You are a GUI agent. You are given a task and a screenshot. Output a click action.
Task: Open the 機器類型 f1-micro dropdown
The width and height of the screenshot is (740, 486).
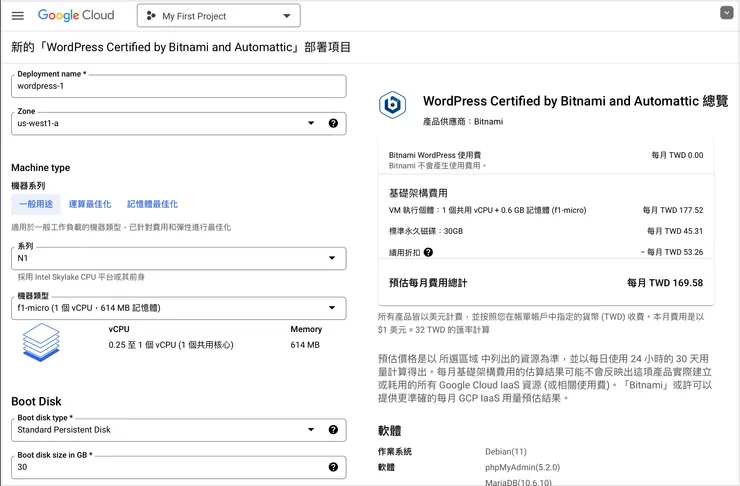[x=178, y=308]
